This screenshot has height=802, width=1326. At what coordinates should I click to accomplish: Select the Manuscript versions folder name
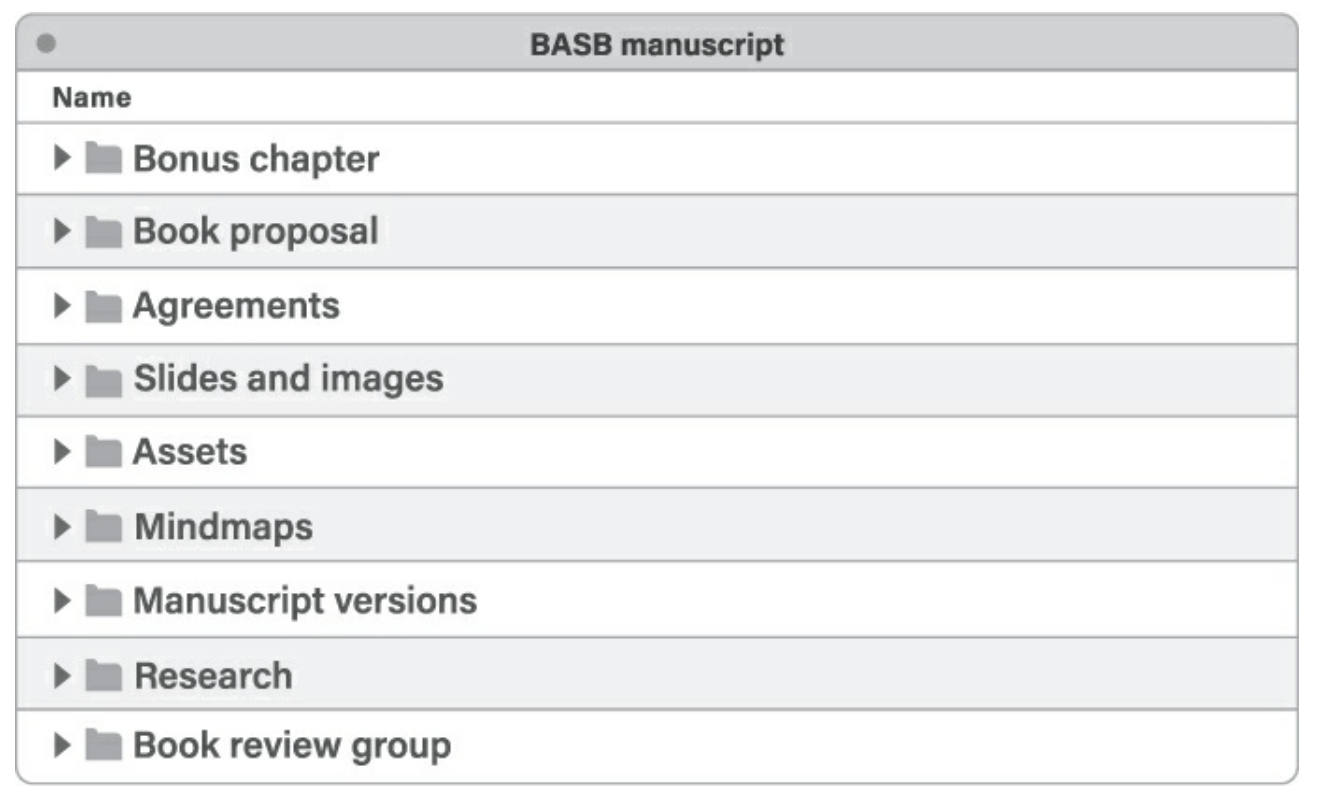point(305,601)
